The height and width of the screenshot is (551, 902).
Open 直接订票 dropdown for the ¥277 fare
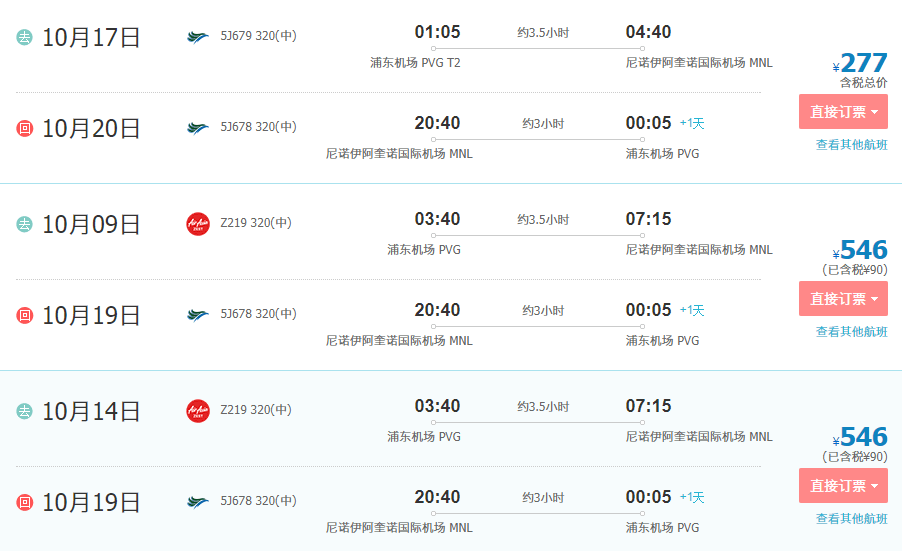[x=843, y=112]
